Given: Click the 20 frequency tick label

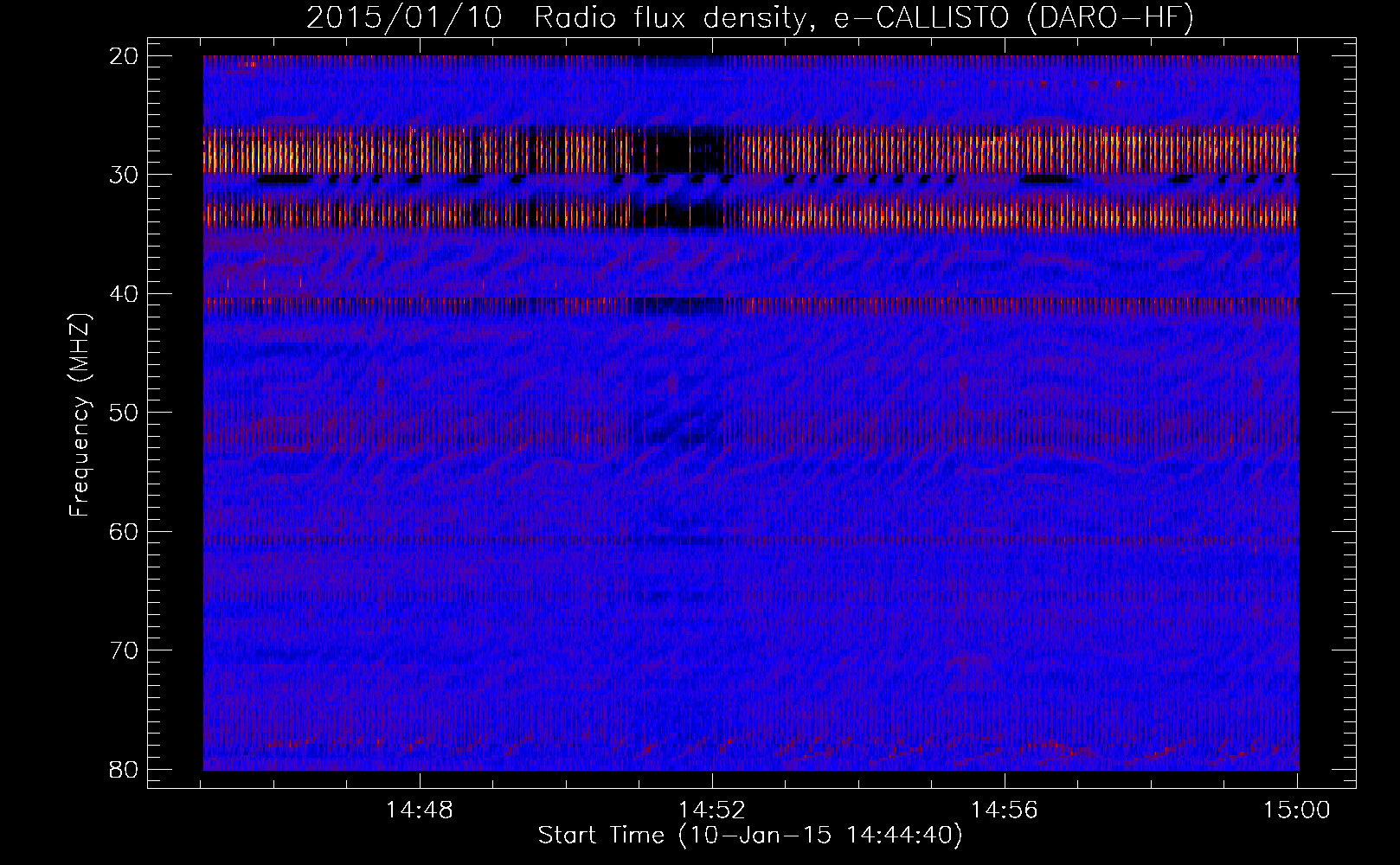Looking at the screenshot, I should coord(124,56).
